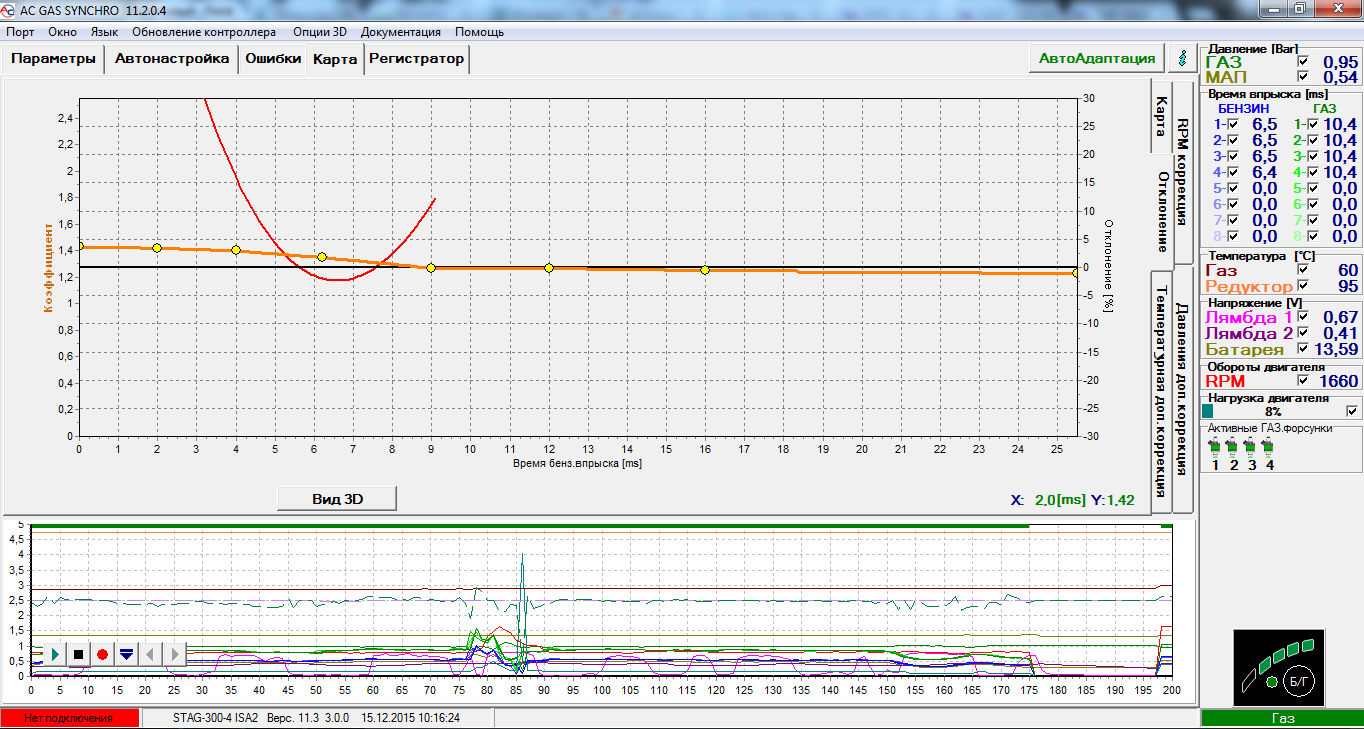Select the vertical Отклонение tab
The width and height of the screenshot is (1364, 729).
tap(1162, 211)
